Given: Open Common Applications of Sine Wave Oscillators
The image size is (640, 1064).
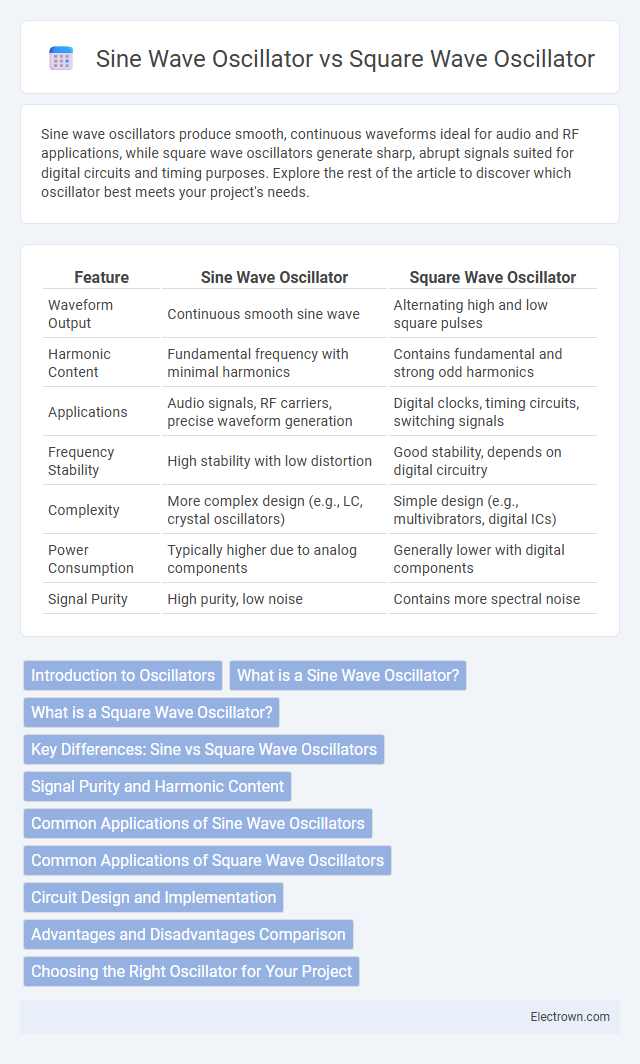Looking at the screenshot, I should tap(197, 823).
